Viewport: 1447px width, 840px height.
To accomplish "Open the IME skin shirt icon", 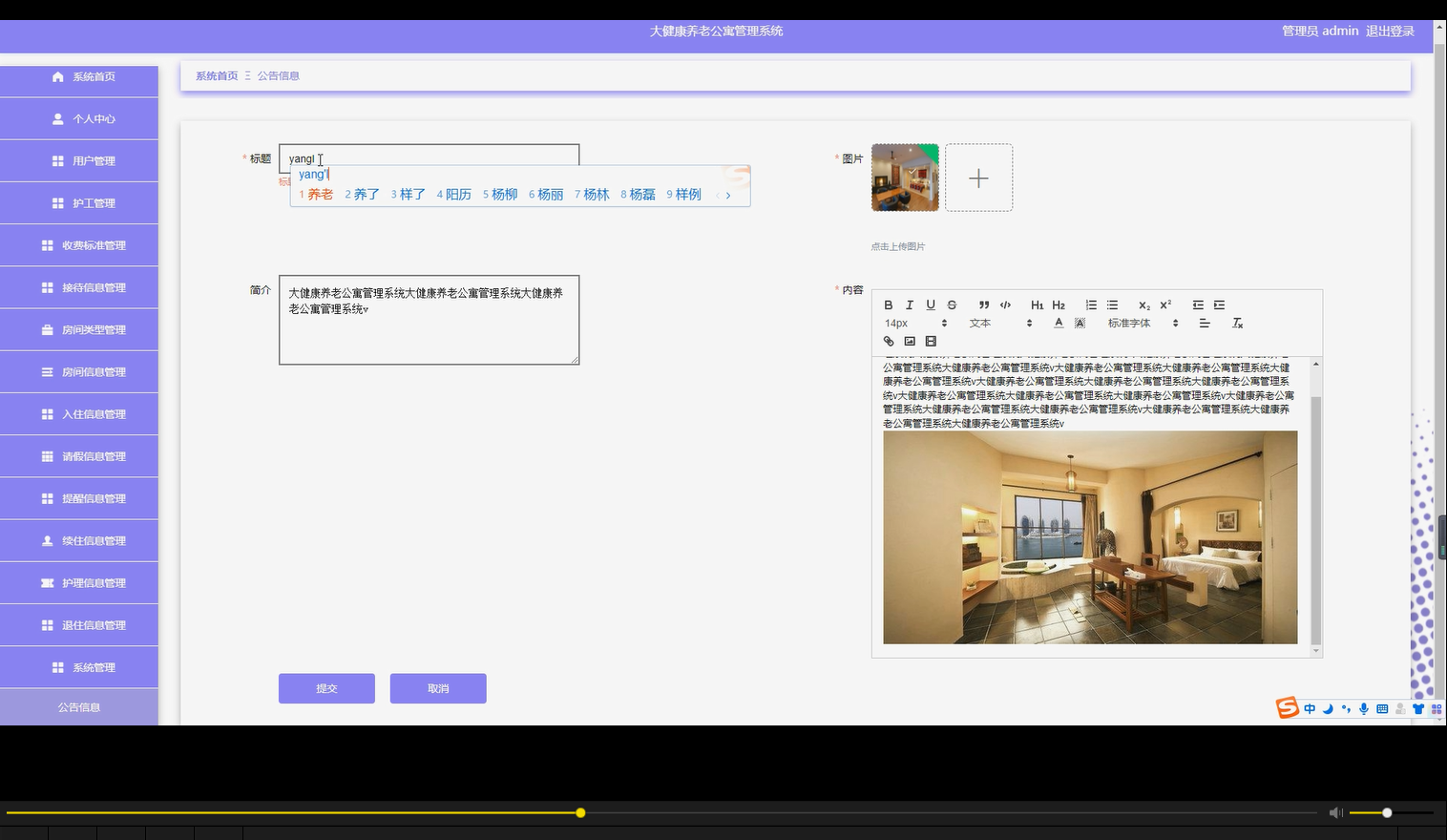I will [x=1418, y=708].
